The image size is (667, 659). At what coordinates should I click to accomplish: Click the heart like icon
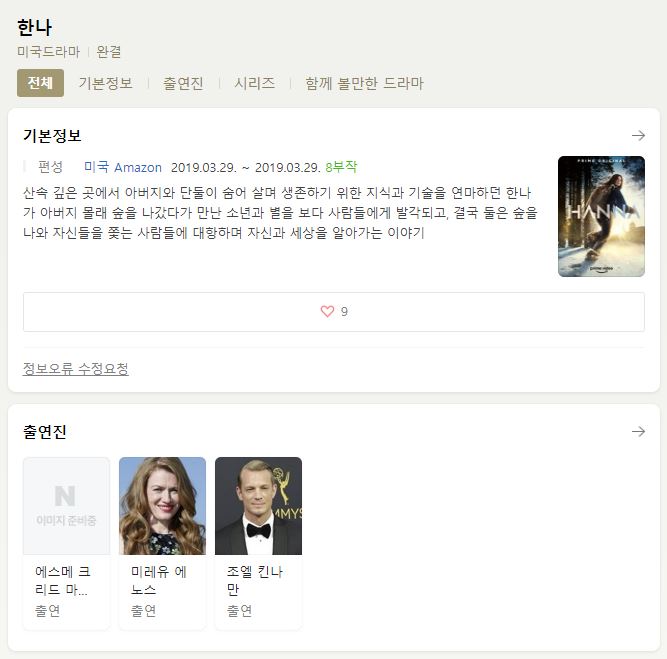tap(327, 311)
